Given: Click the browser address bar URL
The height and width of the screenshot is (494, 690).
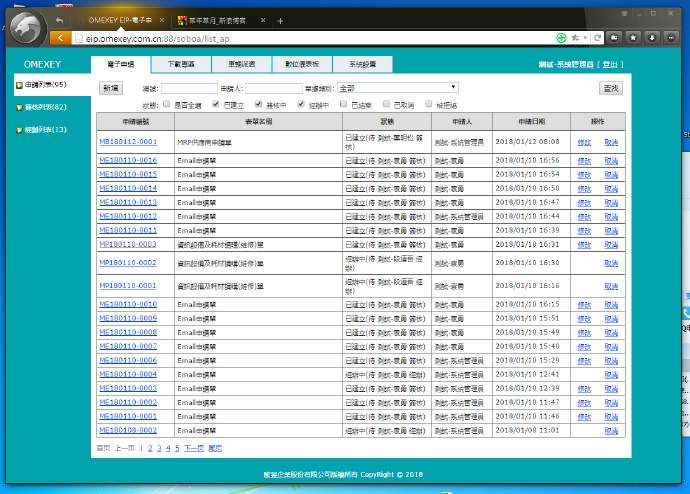Looking at the screenshot, I should [158, 39].
